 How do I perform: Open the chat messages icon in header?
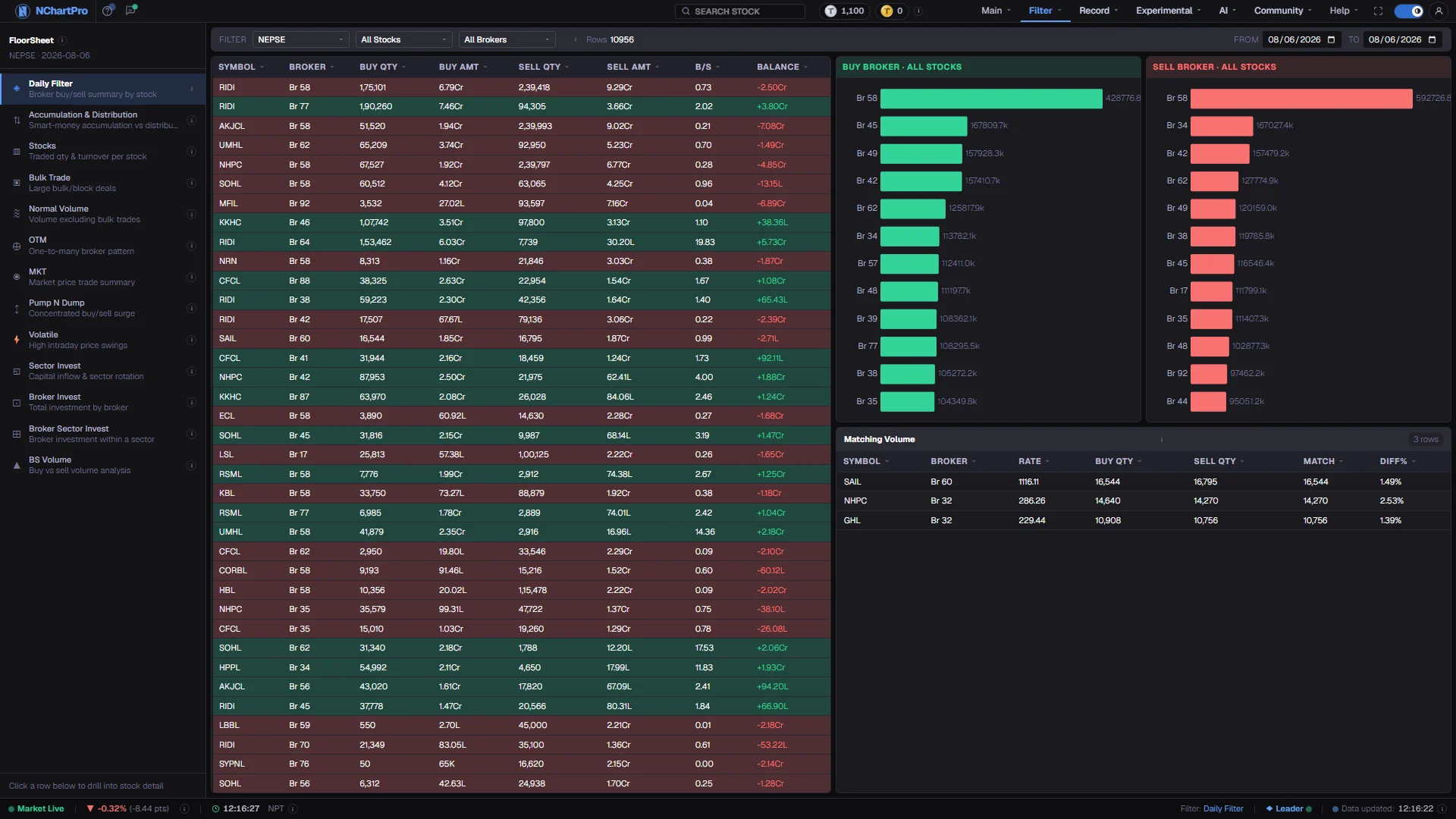point(130,11)
